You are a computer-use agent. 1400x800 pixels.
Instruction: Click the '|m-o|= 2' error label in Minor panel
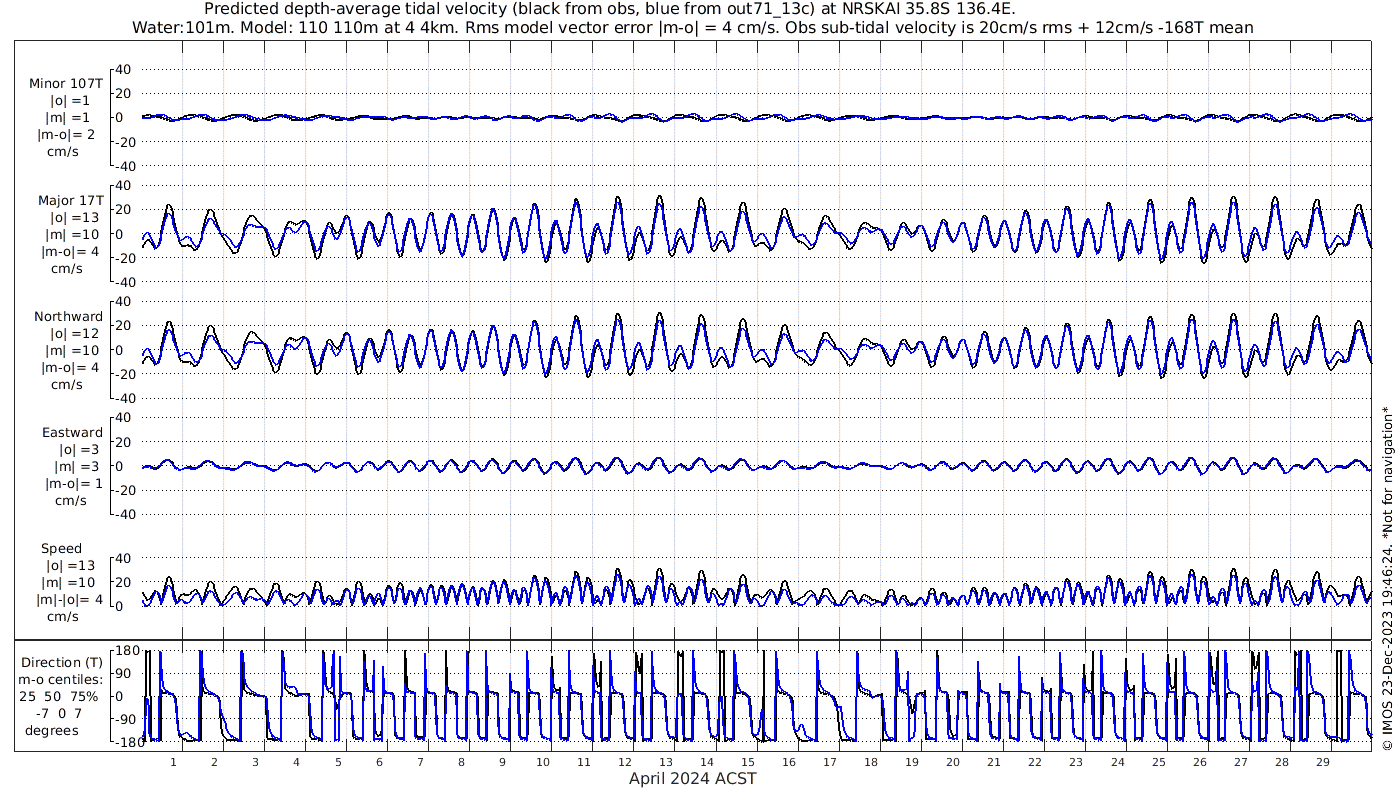[x=68, y=135]
